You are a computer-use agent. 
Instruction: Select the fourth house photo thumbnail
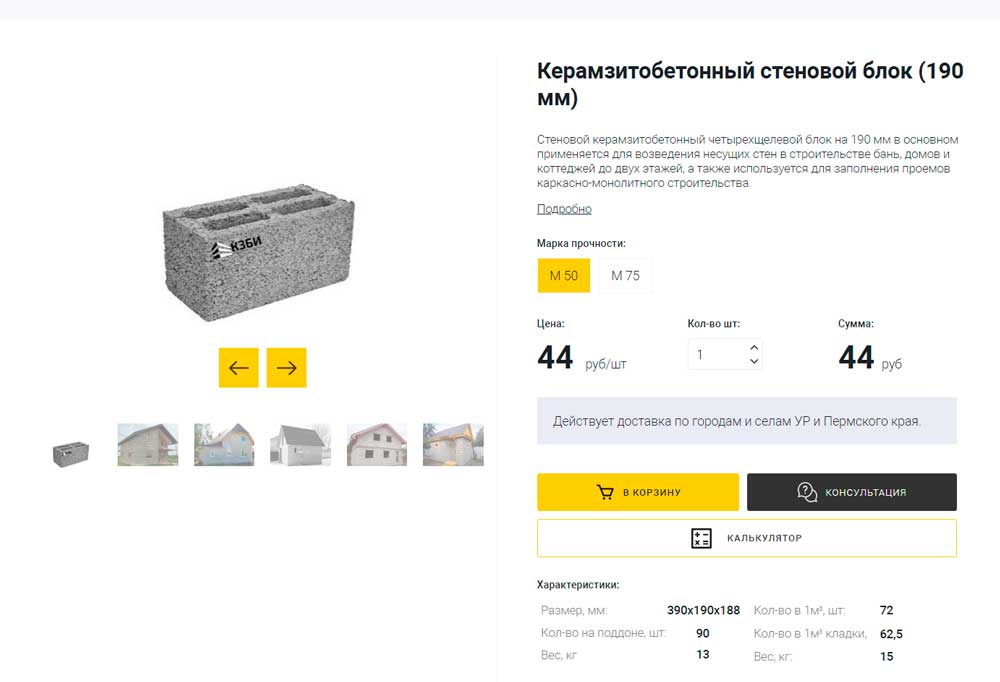point(377,445)
